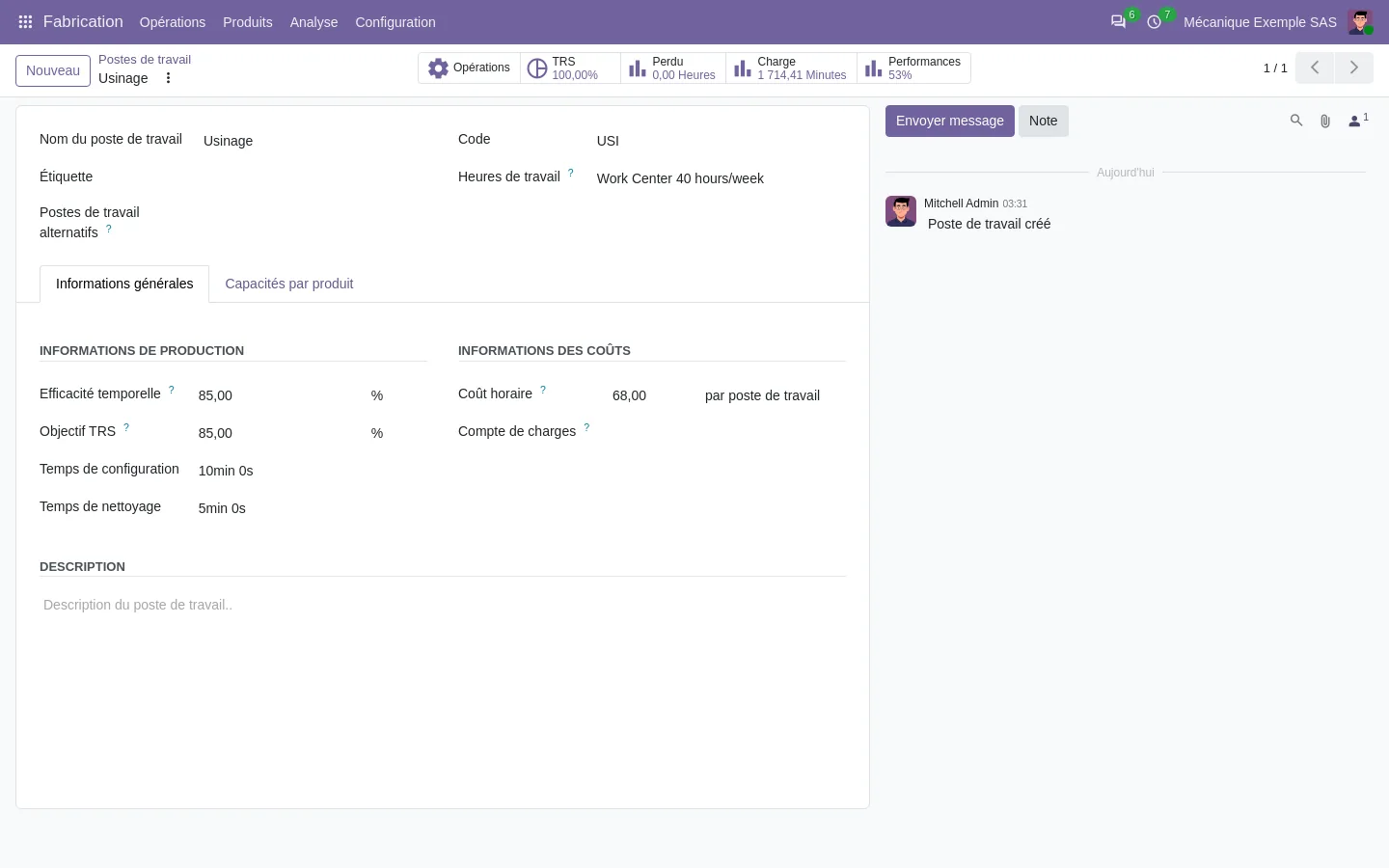
Task: Open the Opérations menu
Action: (x=173, y=22)
